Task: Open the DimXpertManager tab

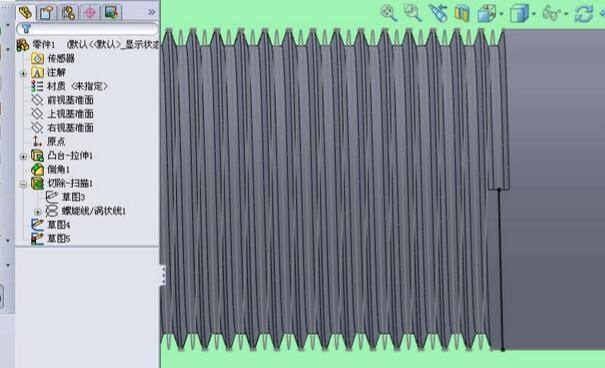Action: [90, 13]
